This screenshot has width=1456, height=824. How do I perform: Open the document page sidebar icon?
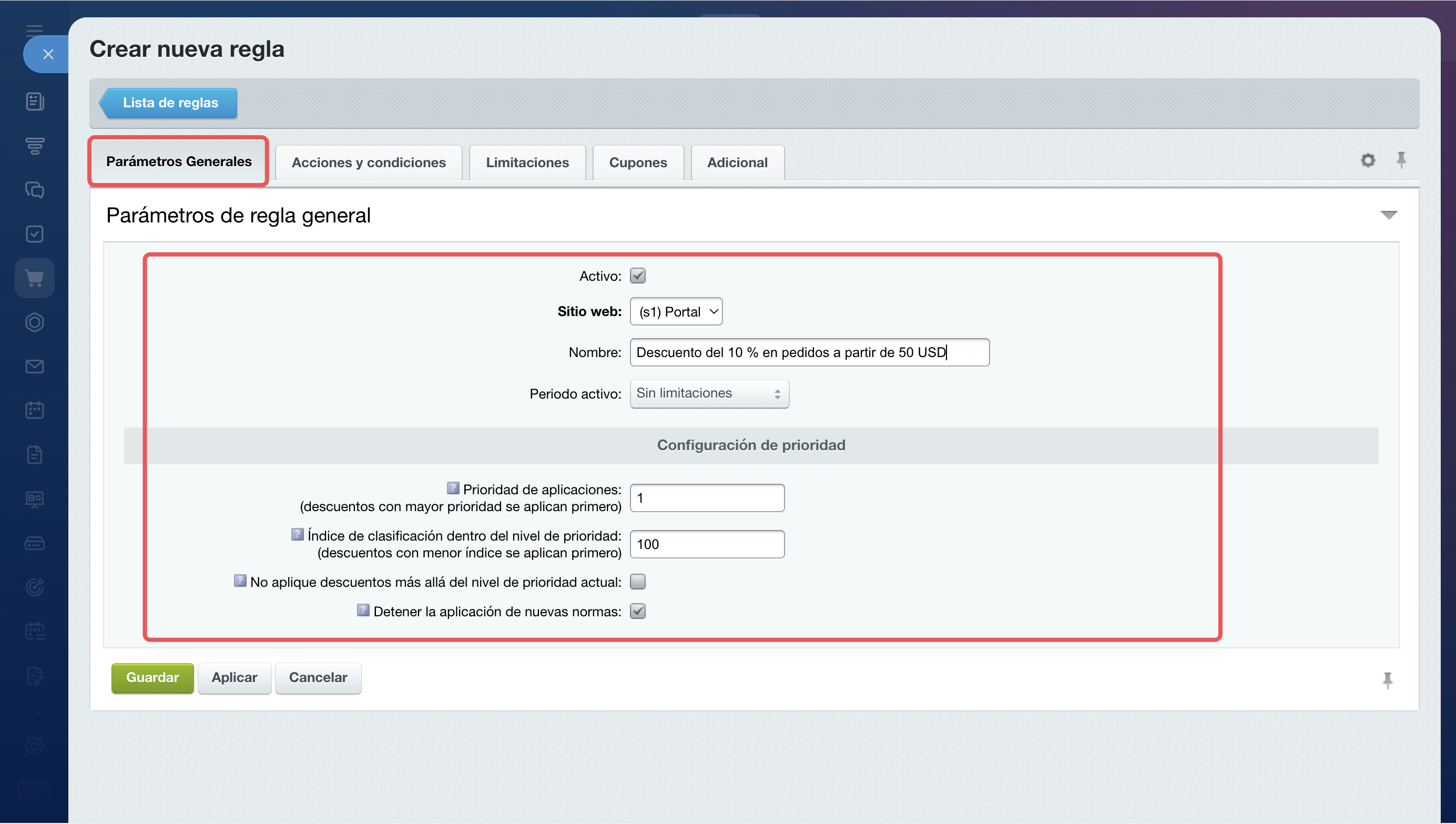tap(35, 454)
